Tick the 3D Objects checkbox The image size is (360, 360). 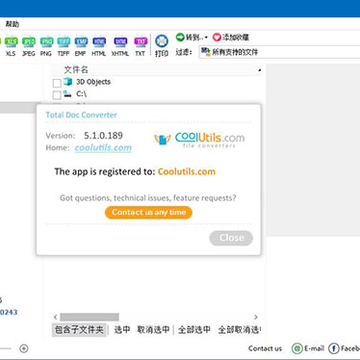[57, 83]
